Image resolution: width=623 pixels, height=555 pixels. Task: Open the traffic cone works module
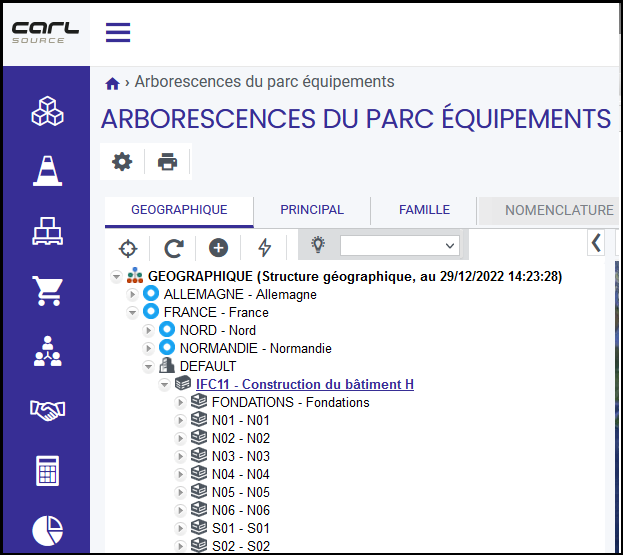click(47, 171)
